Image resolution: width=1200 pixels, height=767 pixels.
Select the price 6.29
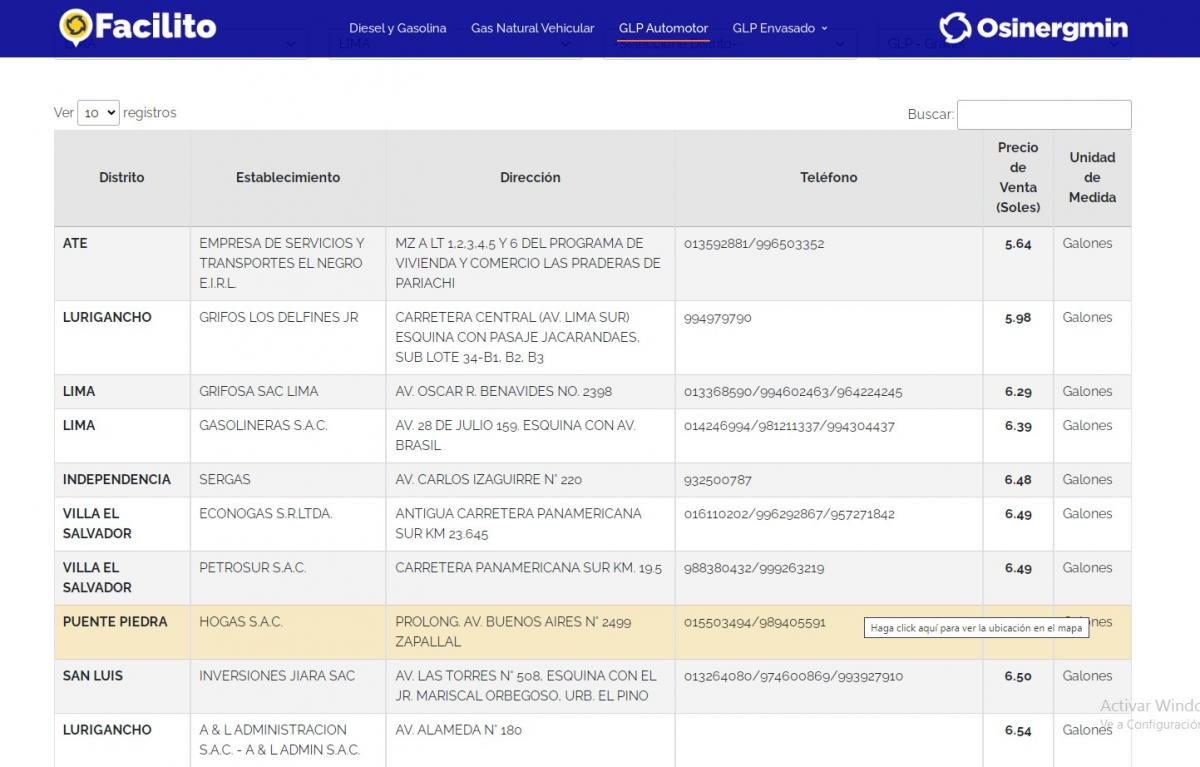[x=1018, y=392]
